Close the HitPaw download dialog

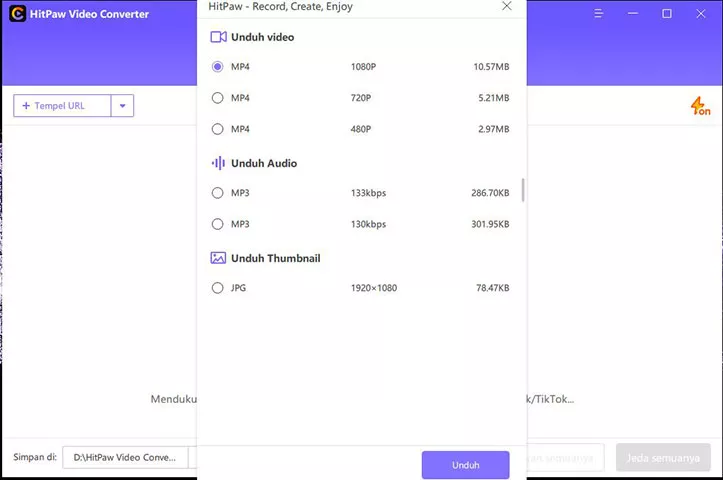click(x=506, y=6)
